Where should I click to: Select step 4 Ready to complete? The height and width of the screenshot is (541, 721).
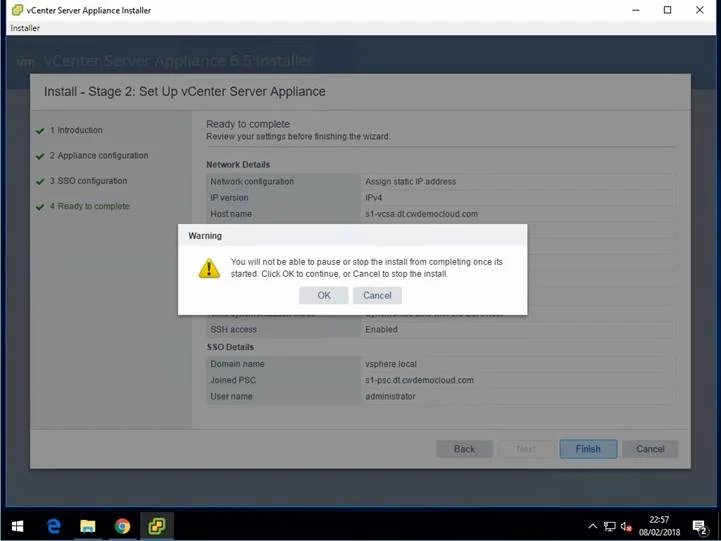pos(90,206)
